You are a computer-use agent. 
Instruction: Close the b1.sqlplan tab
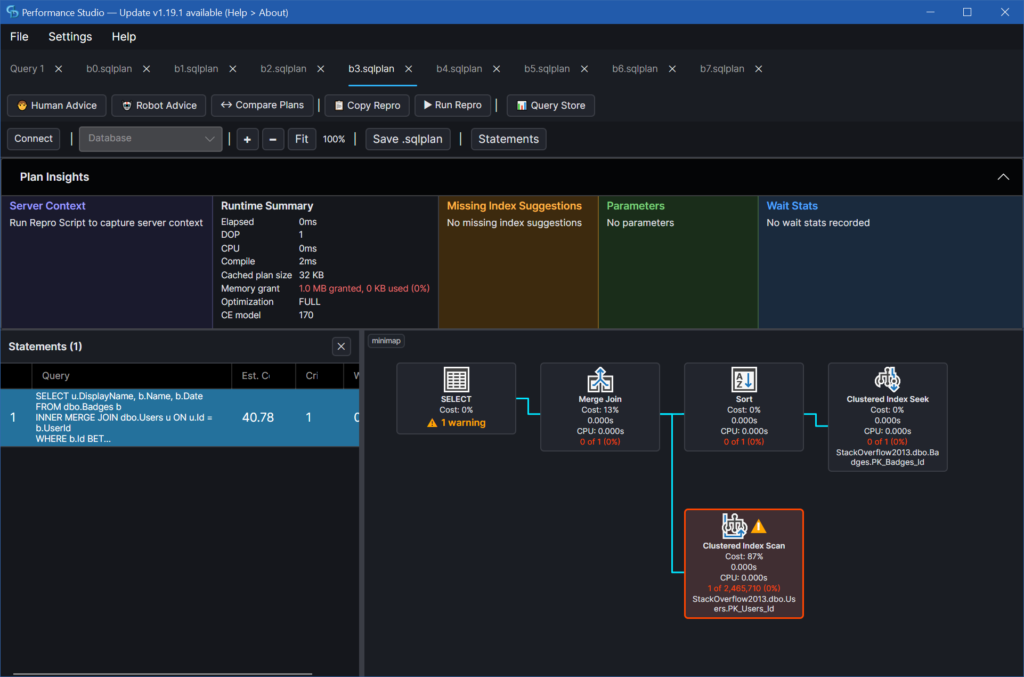pos(233,69)
